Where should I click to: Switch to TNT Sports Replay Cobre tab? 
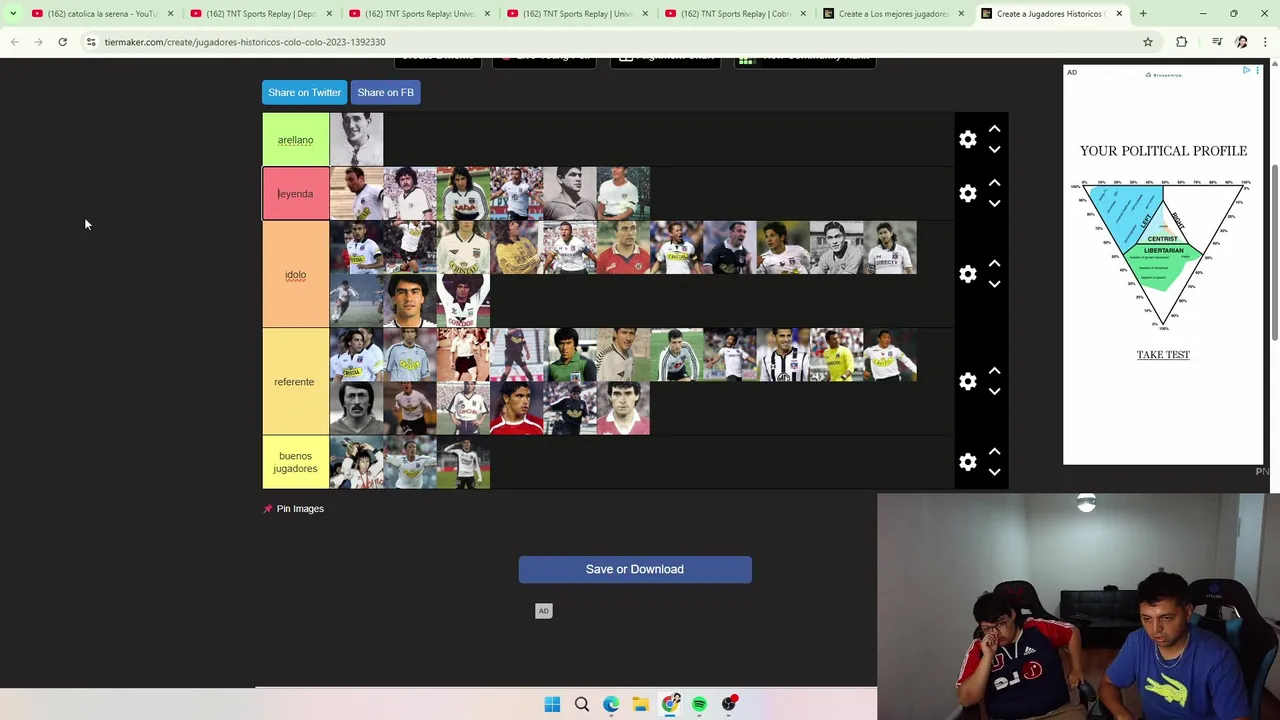click(x=735, y=14)
